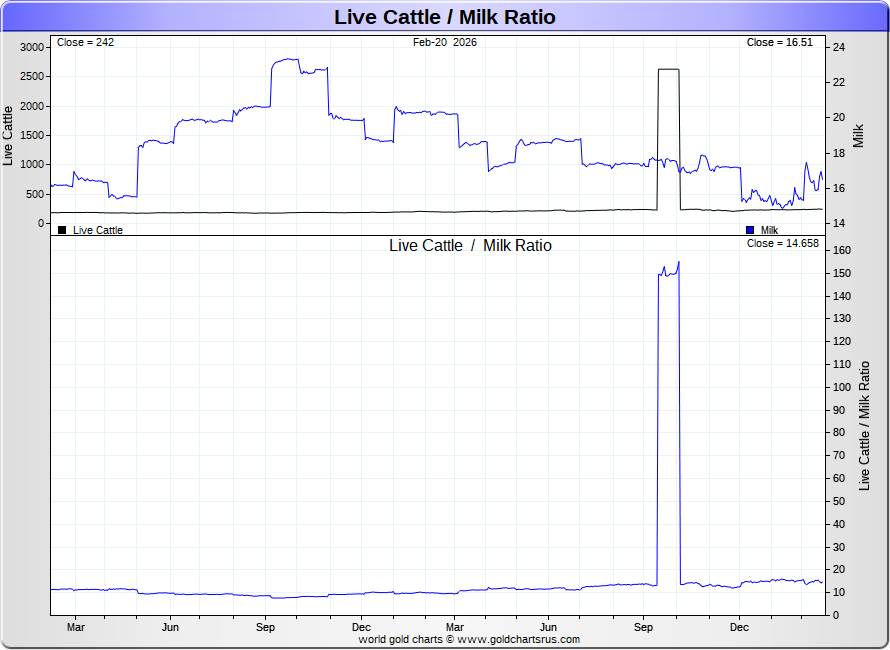Click the rotated Live Cattle left axis title
The height and width of the screenshot is (650, 890).
(x=9, y=135)
